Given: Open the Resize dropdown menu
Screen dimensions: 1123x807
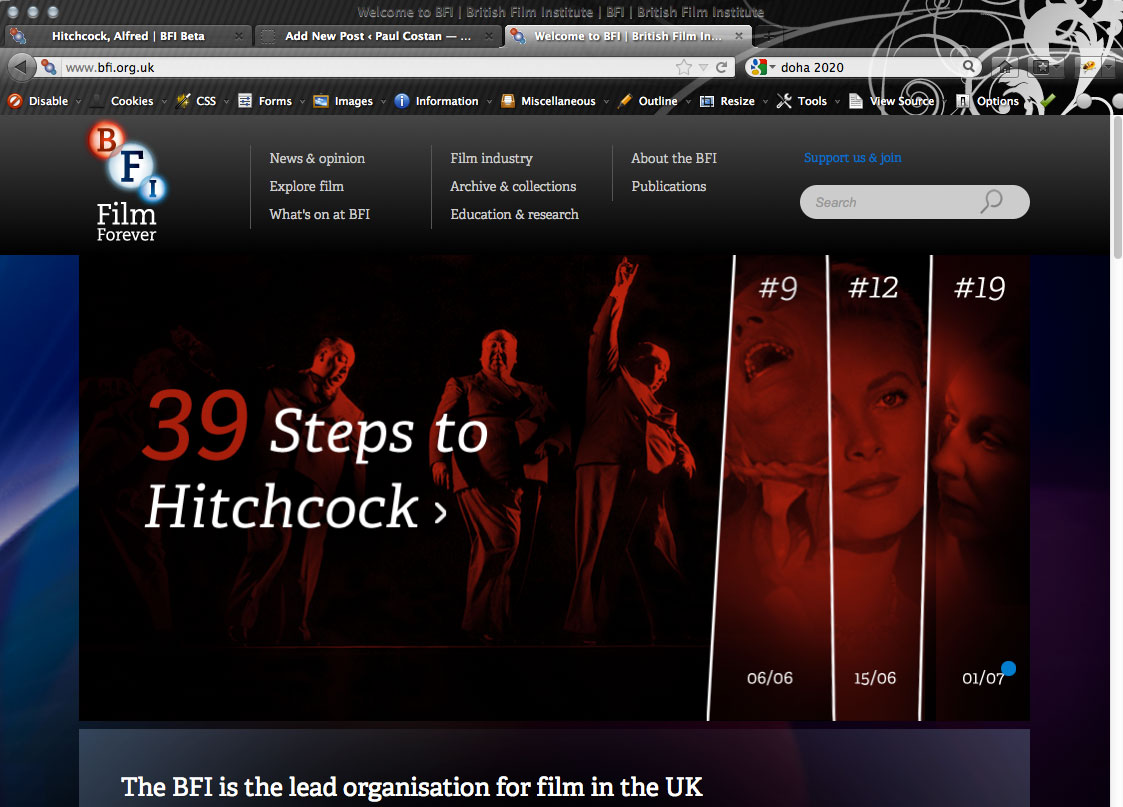Looking at the screenshot, I should click(x=734, y=101).
